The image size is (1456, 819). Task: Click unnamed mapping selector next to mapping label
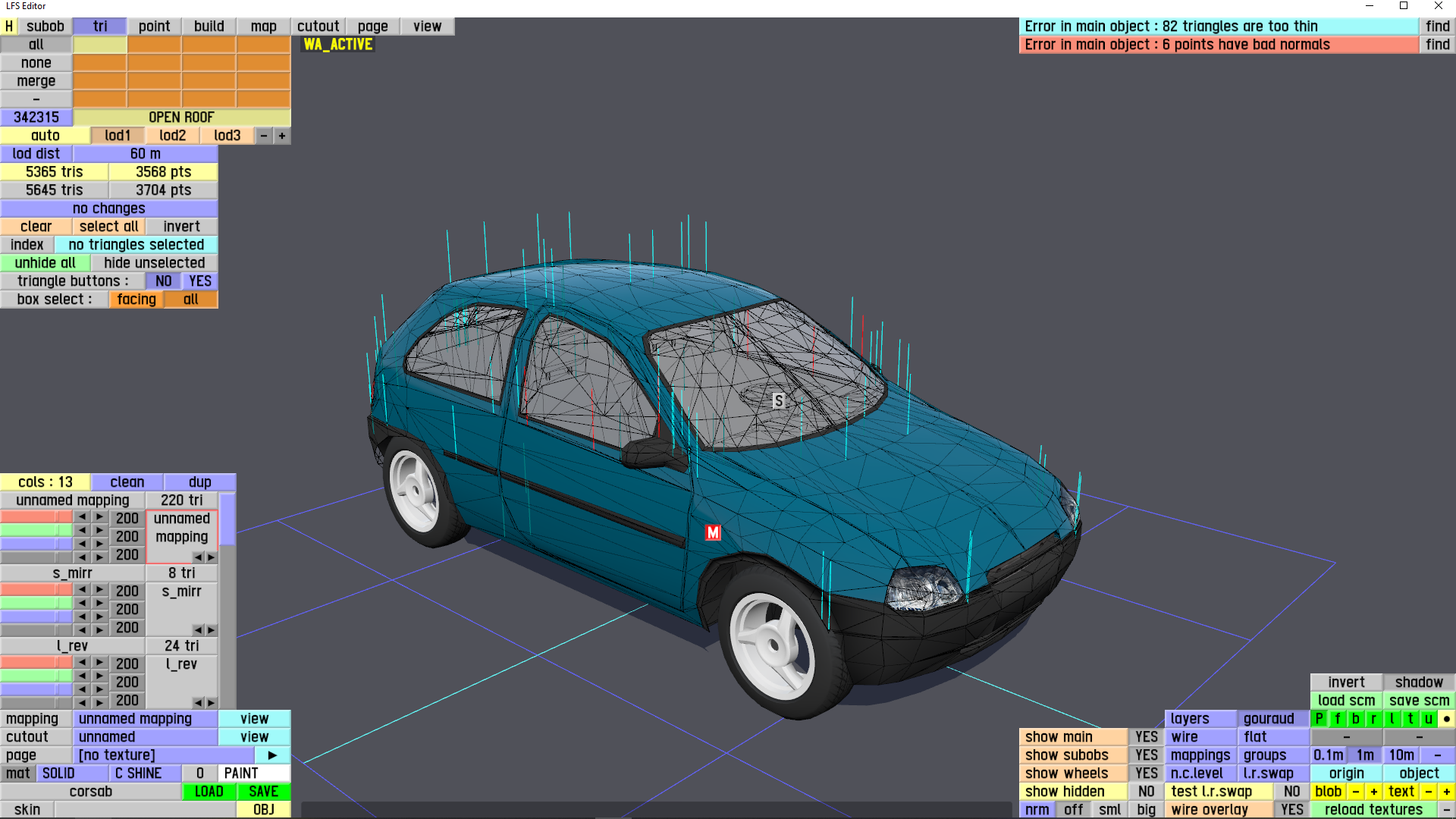click(x=145, y=719)
